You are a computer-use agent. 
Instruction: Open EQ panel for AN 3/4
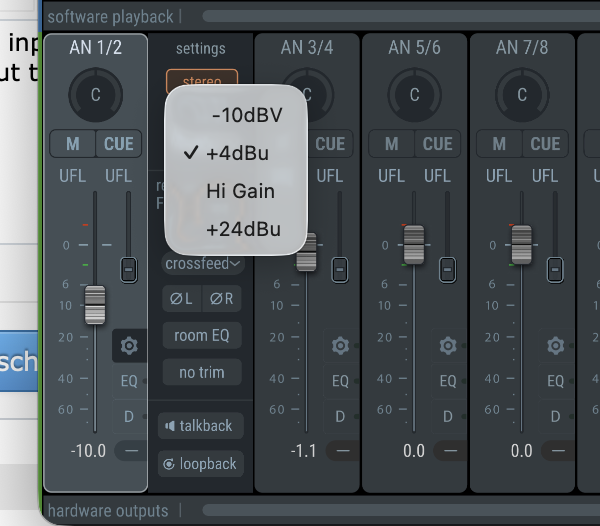[x=340, y=381]
